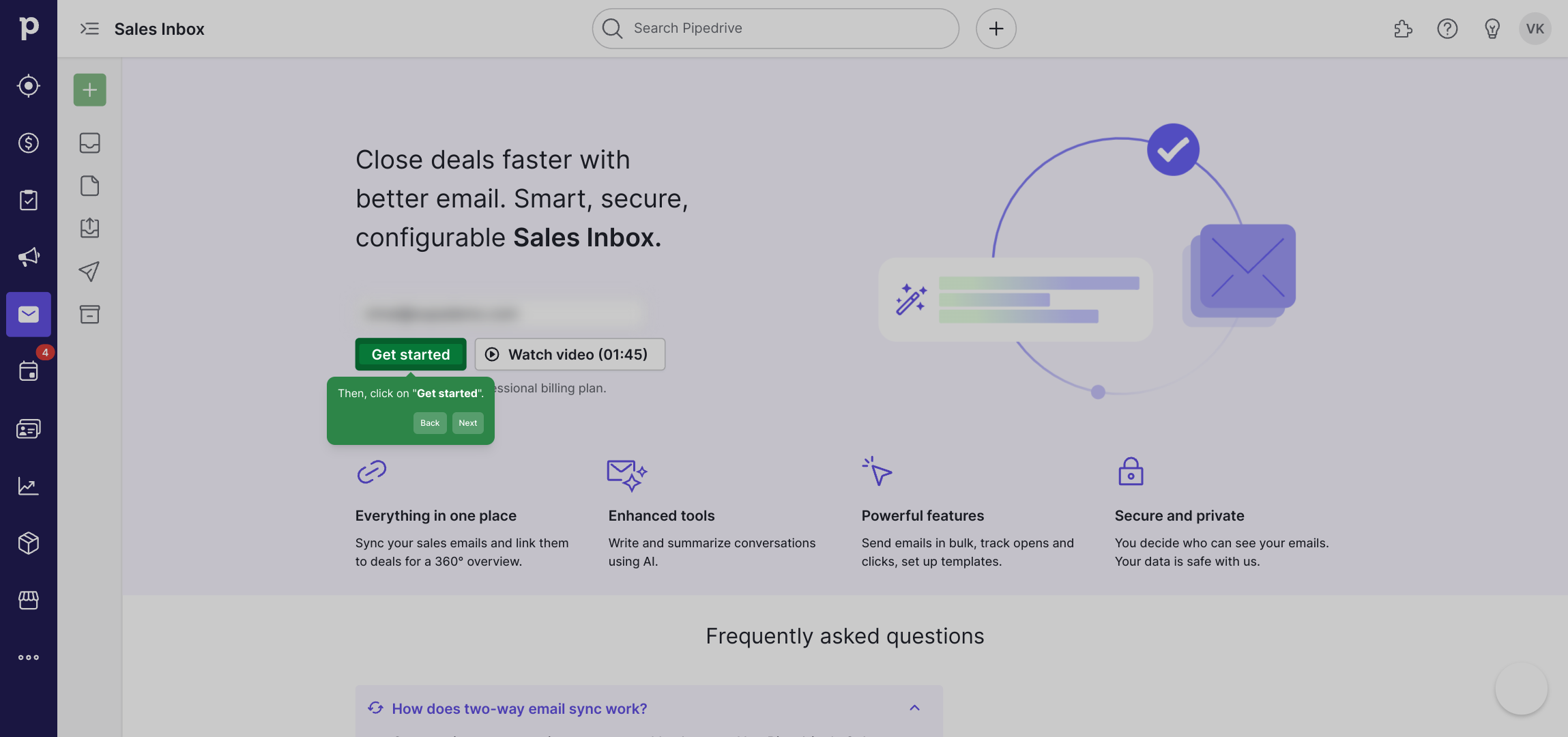
Task: Click the 'Secure and private' heading
Action: click(1180, 516)
